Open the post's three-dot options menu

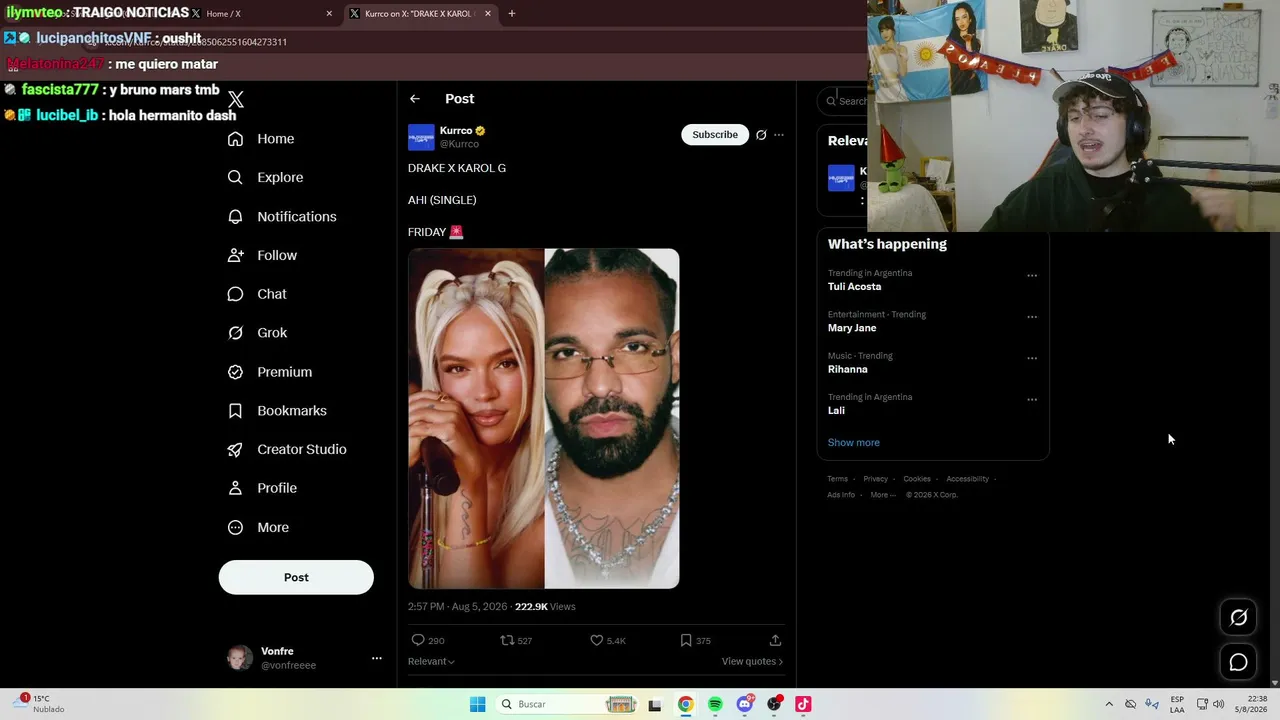(779, 135)
